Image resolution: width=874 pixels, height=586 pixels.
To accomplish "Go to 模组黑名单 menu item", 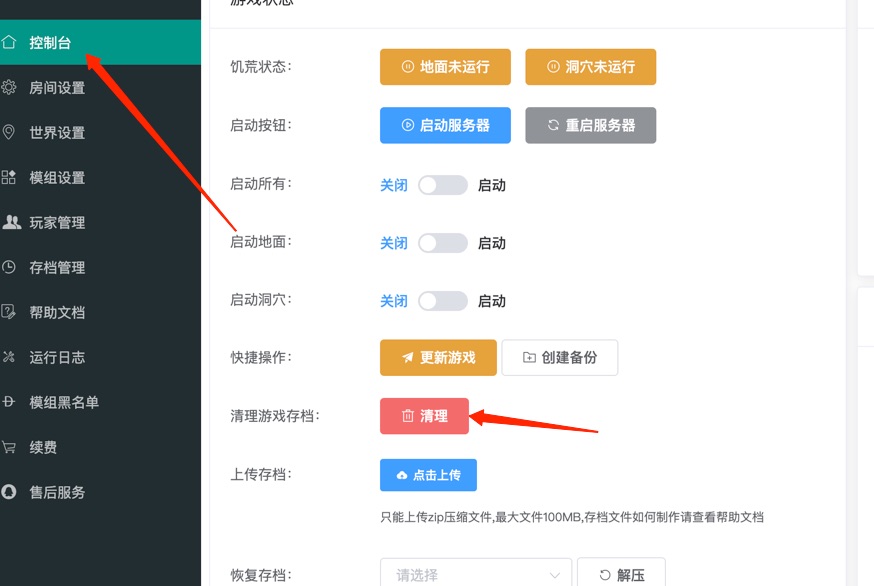I will pos(64,402).
